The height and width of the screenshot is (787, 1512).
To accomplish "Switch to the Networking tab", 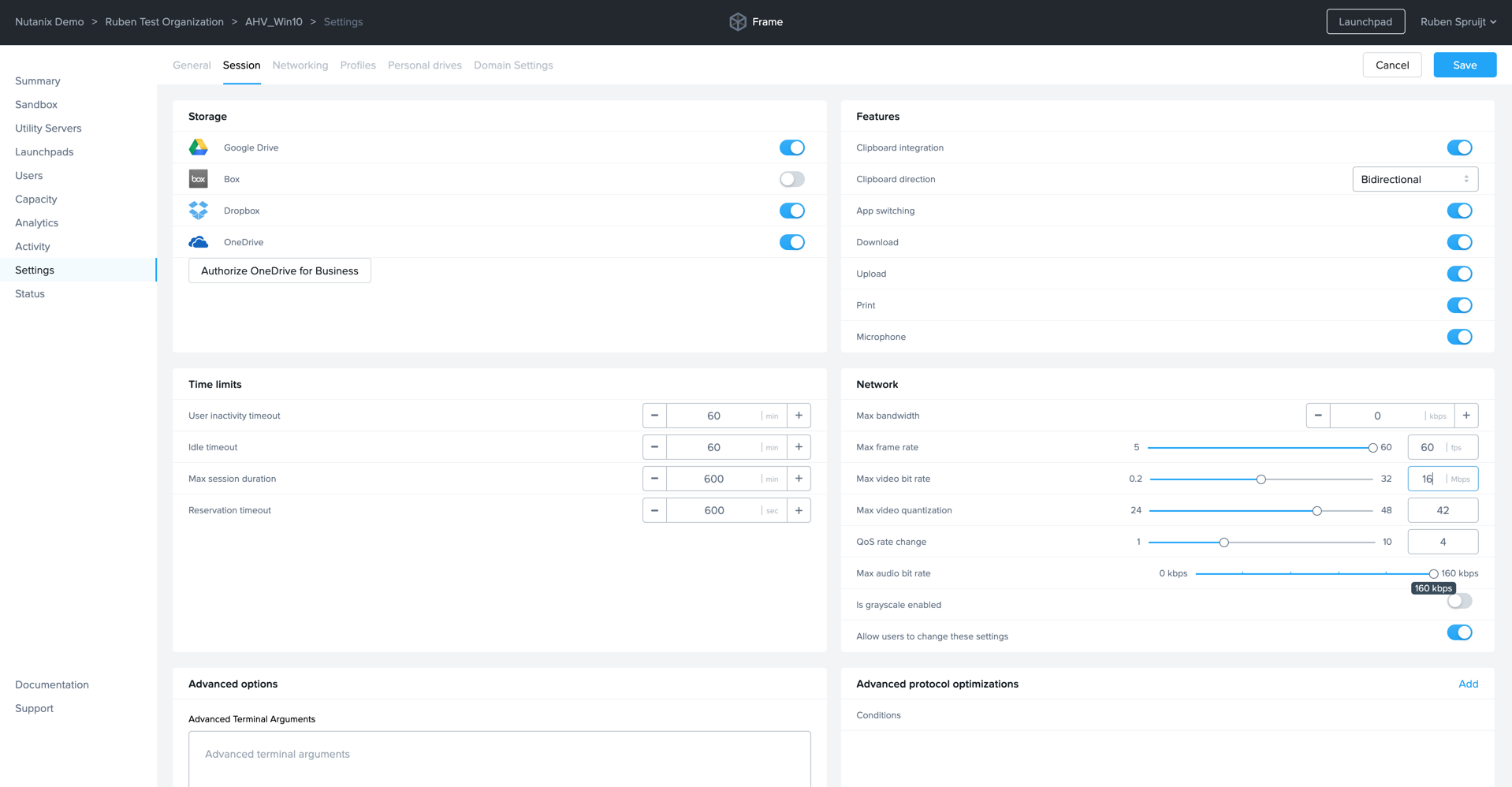I will coord(300,65).
